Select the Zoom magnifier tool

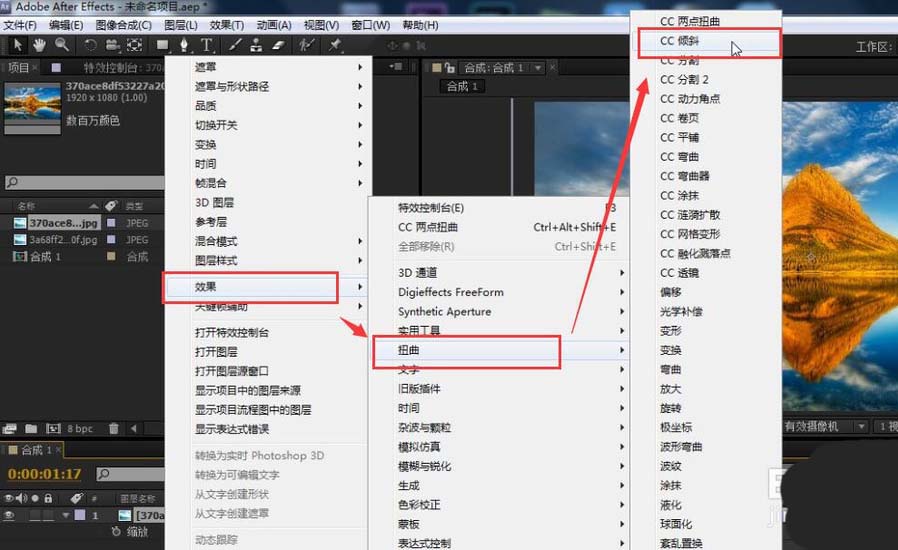pos(61,45)
